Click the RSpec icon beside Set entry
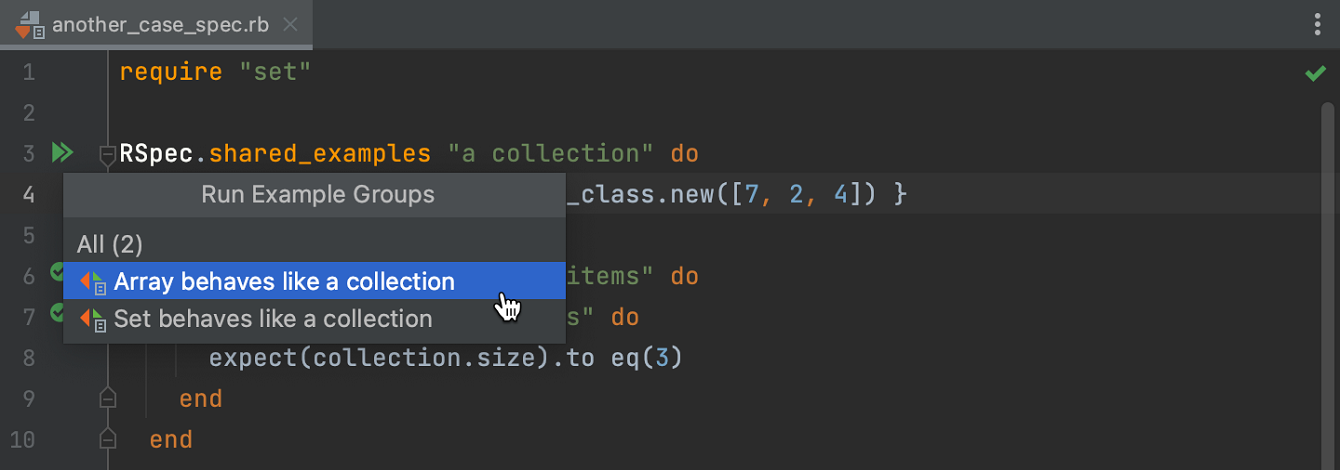Viewport: 1340px width, 470px height. point(94,320)
